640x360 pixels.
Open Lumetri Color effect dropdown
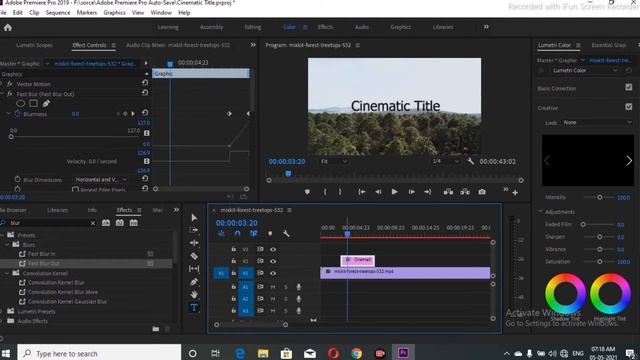(x=584, y=71)
